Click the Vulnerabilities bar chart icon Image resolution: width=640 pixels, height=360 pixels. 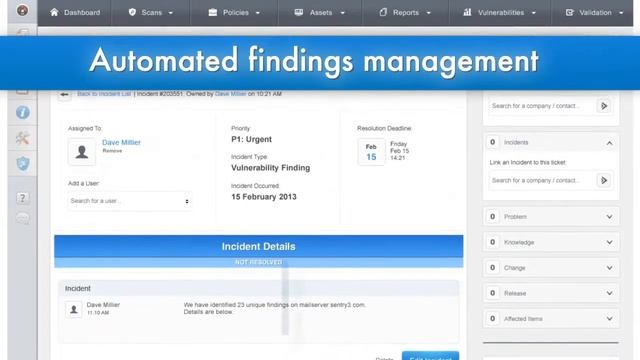(x=467, y=12)
